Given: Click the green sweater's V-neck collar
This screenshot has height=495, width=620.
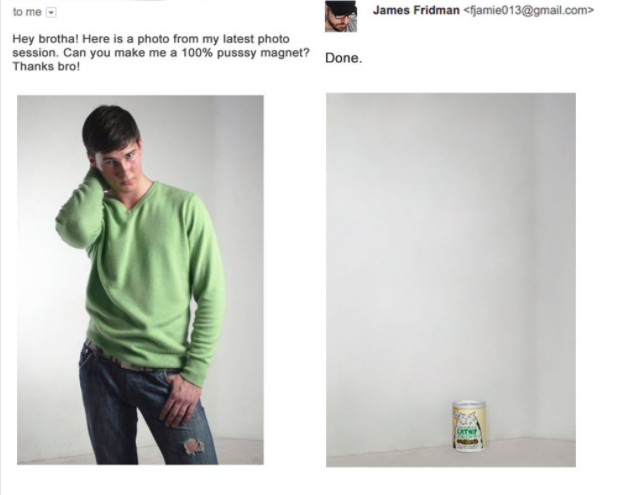Looking at the screenshot, I should click(139, 200).
